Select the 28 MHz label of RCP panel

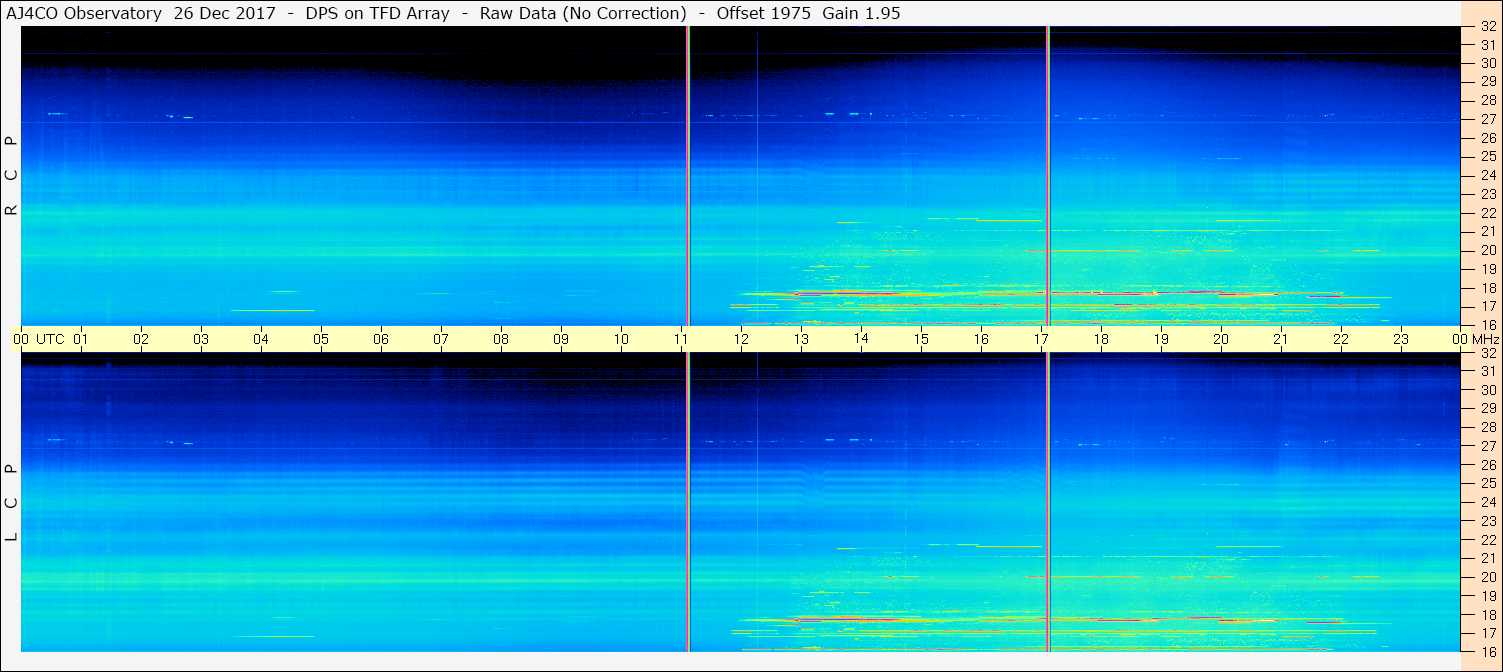pos(1487,100)
